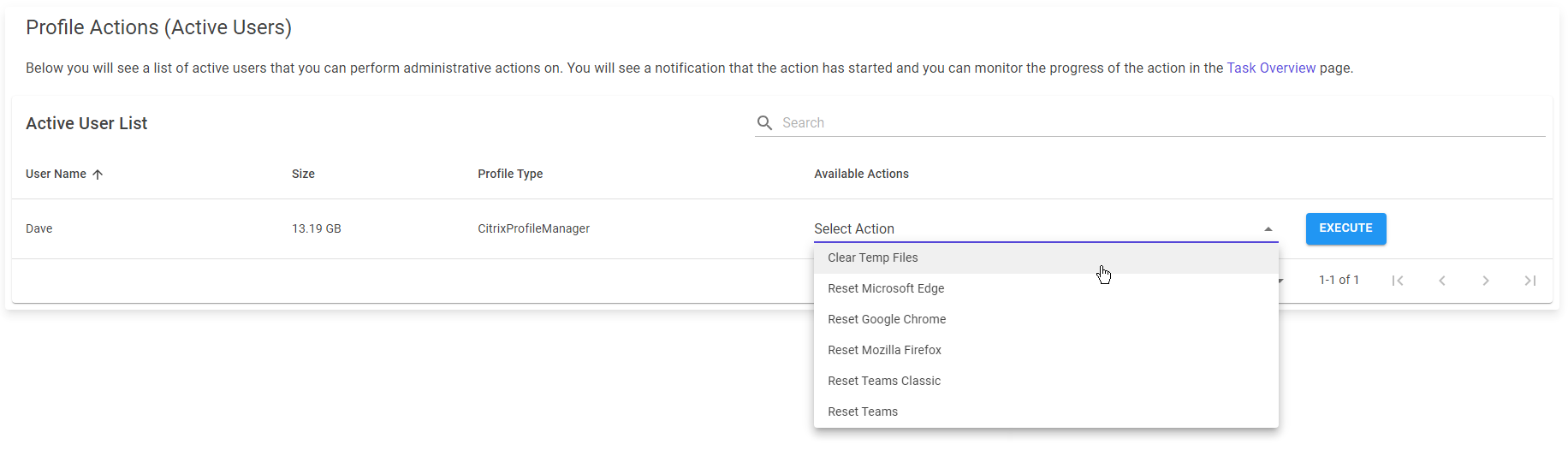Screen dimensions: 1568x462
Task: Click the search magnifier icon
Action: click(x=764, y=123)
